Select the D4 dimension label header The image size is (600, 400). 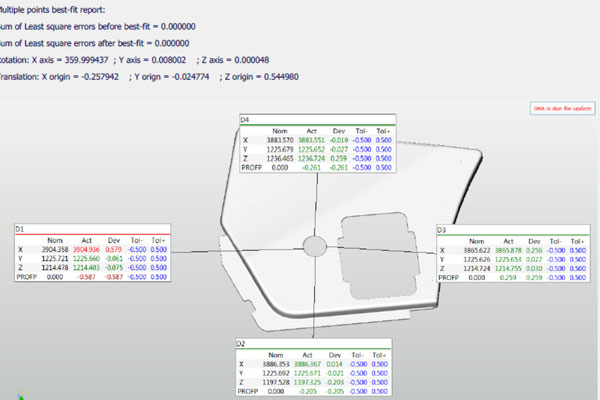pyautogui.click(x=245, y=119)
